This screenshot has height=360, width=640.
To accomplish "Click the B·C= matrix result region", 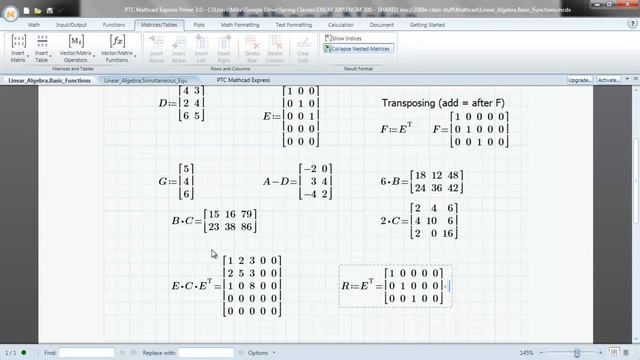I will point(214,220).
